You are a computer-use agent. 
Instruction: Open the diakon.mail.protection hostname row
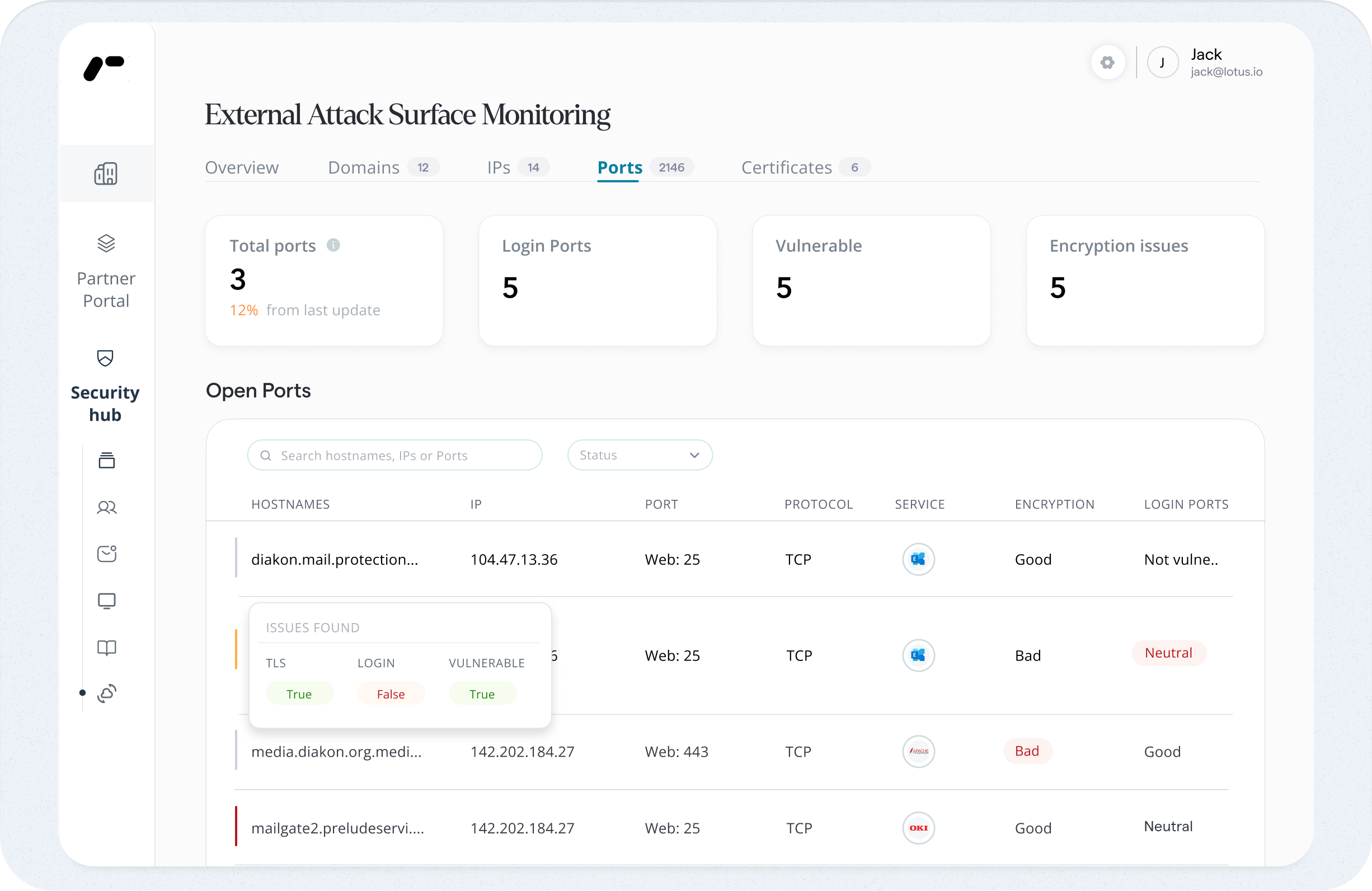335,560
